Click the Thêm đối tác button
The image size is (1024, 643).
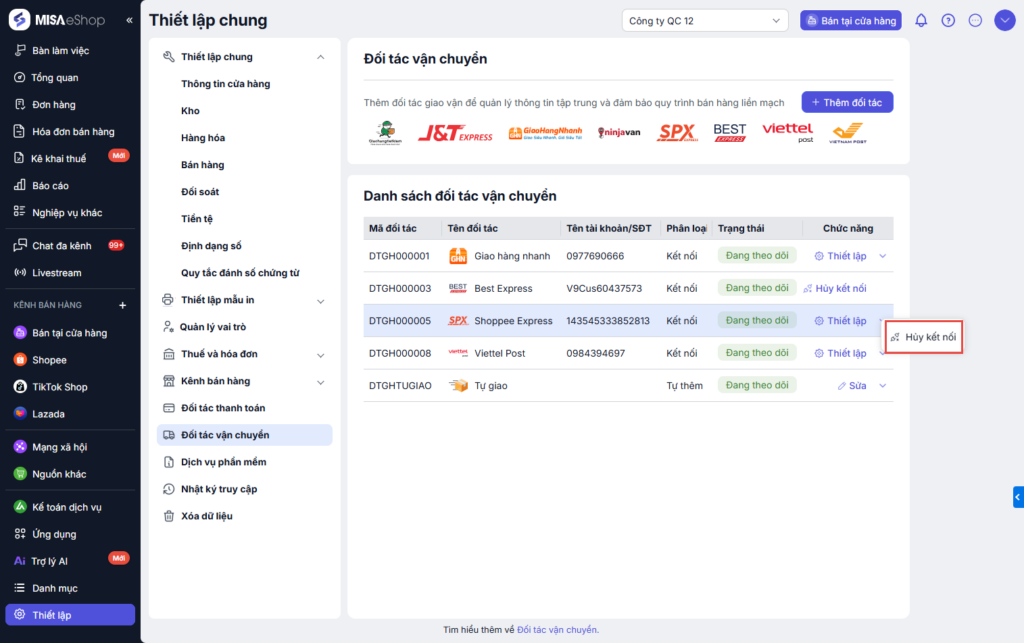(x=847, y=102)
